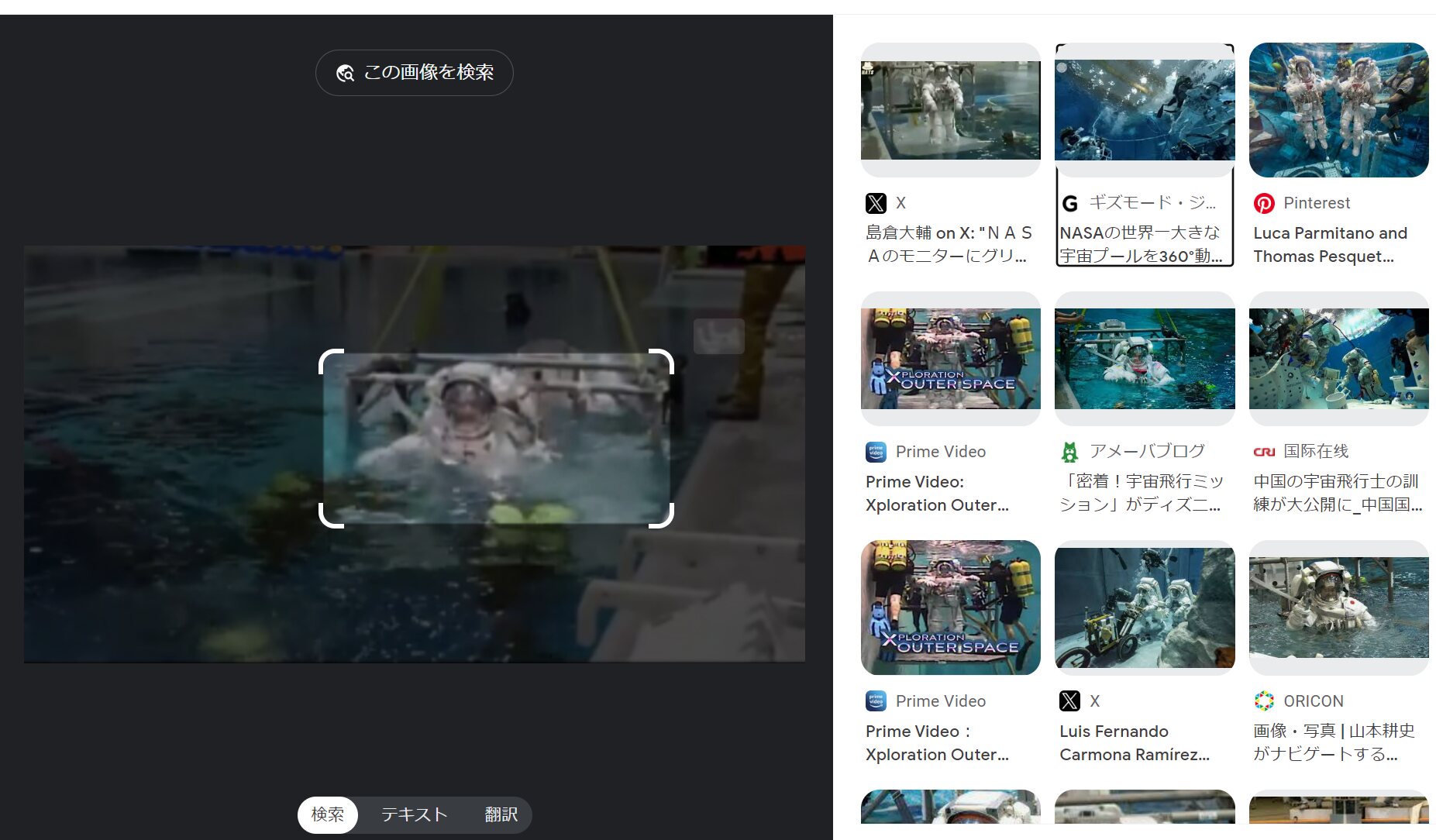Open the 中国の宇宙飛行士の訓練 article link
1436x840 pixels.
(x=1337, y=493)
